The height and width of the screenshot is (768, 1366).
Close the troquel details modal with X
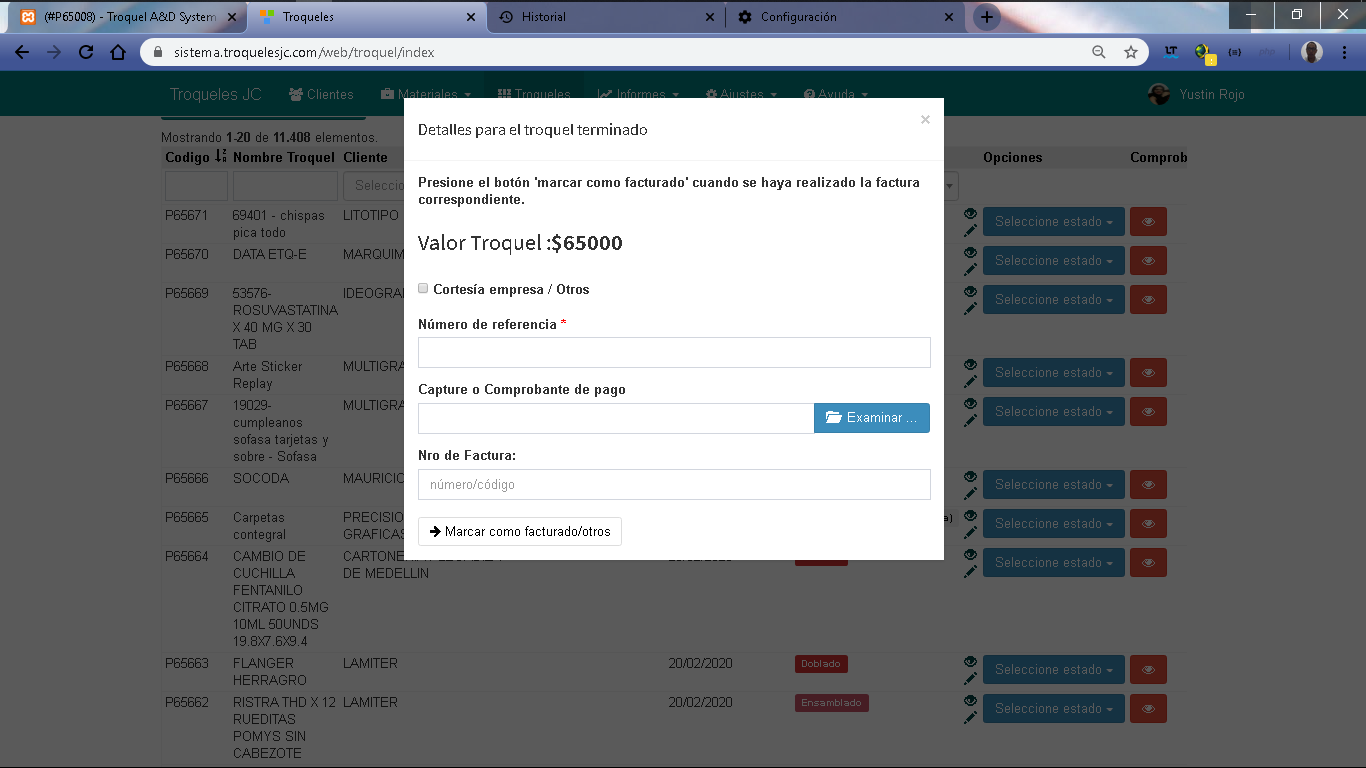coord(925,120)
